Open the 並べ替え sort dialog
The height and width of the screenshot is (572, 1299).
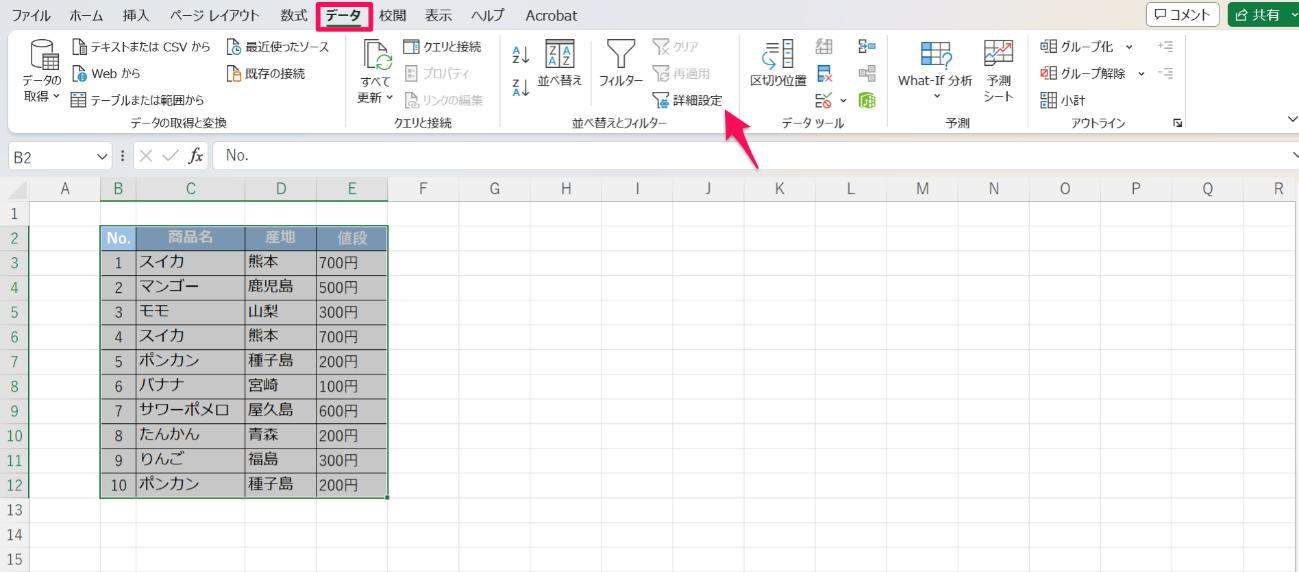559,64
